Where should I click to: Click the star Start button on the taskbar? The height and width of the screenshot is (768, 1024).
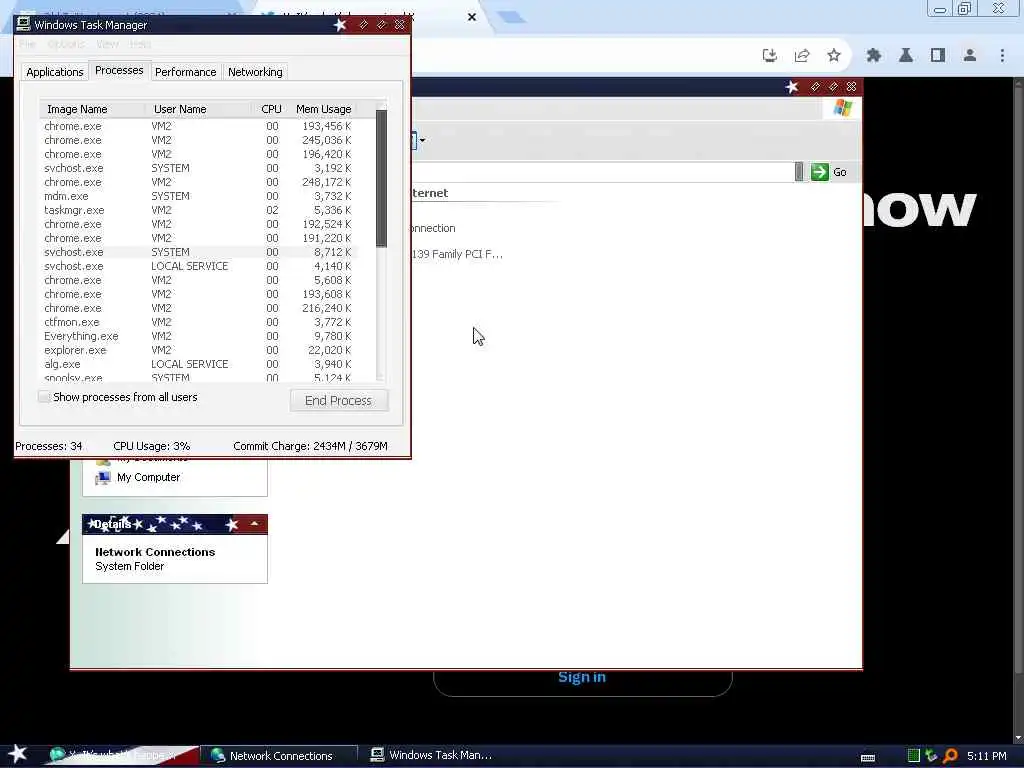click(18, 754)
